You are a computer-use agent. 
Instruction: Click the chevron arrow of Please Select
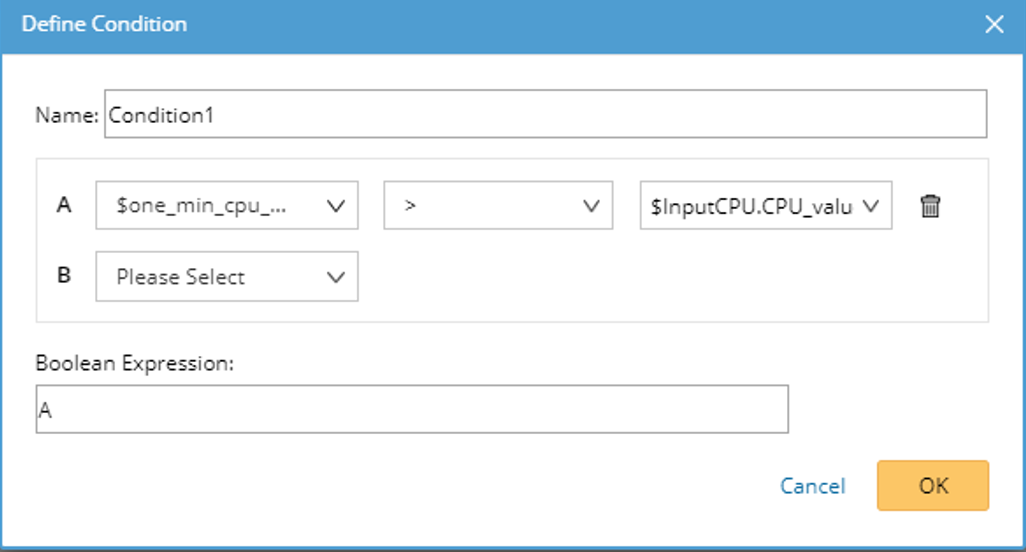tap(336, 277)
